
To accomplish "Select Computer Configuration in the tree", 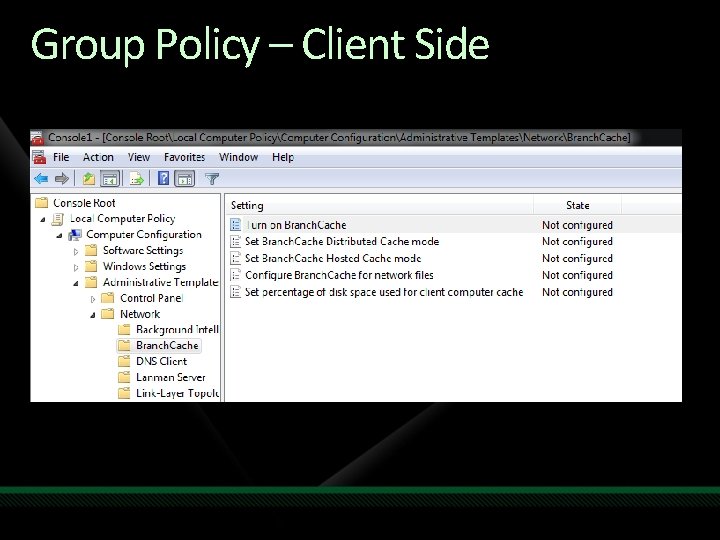I will tap(144, 235).
